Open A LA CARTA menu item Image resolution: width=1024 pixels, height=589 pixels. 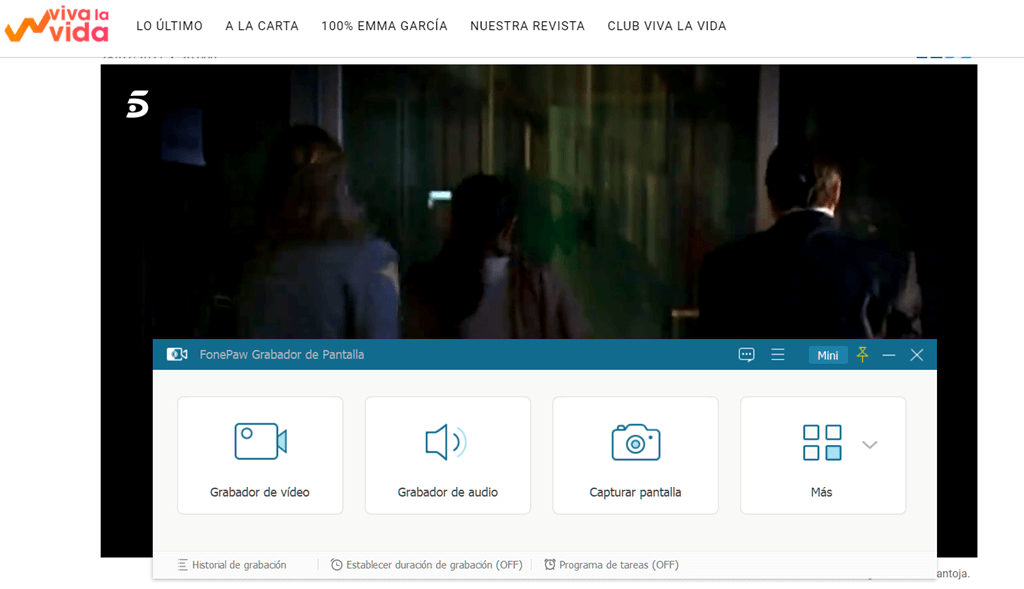click(262, 26)
